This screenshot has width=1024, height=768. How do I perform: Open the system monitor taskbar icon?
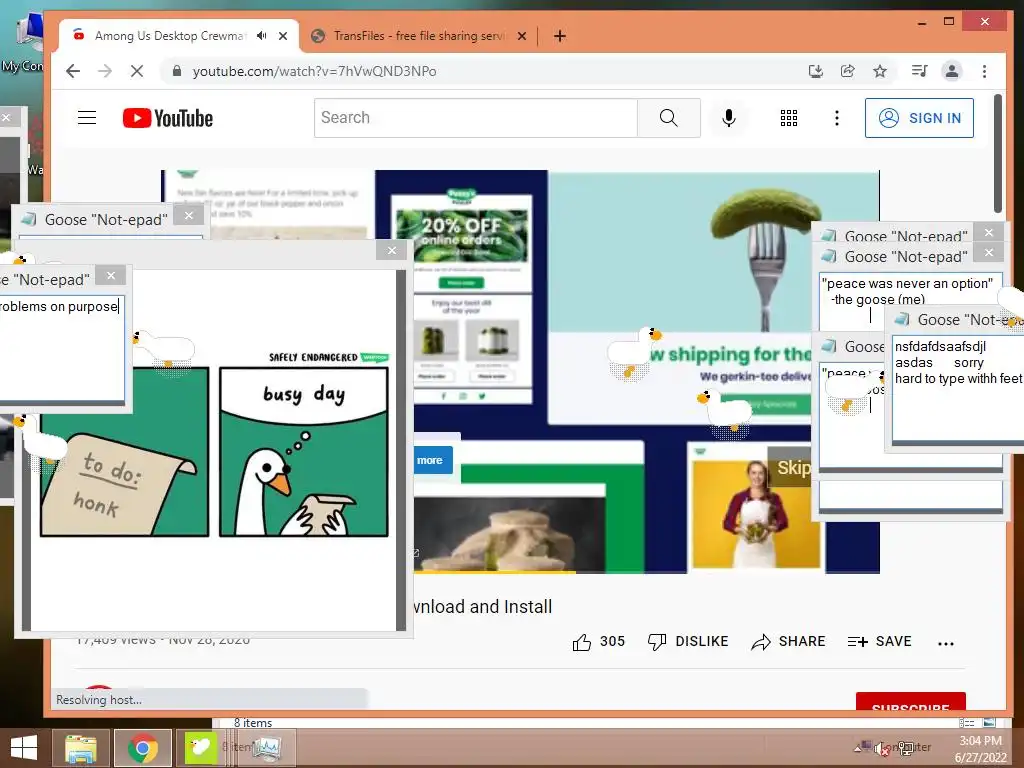(x=266, y=748)
